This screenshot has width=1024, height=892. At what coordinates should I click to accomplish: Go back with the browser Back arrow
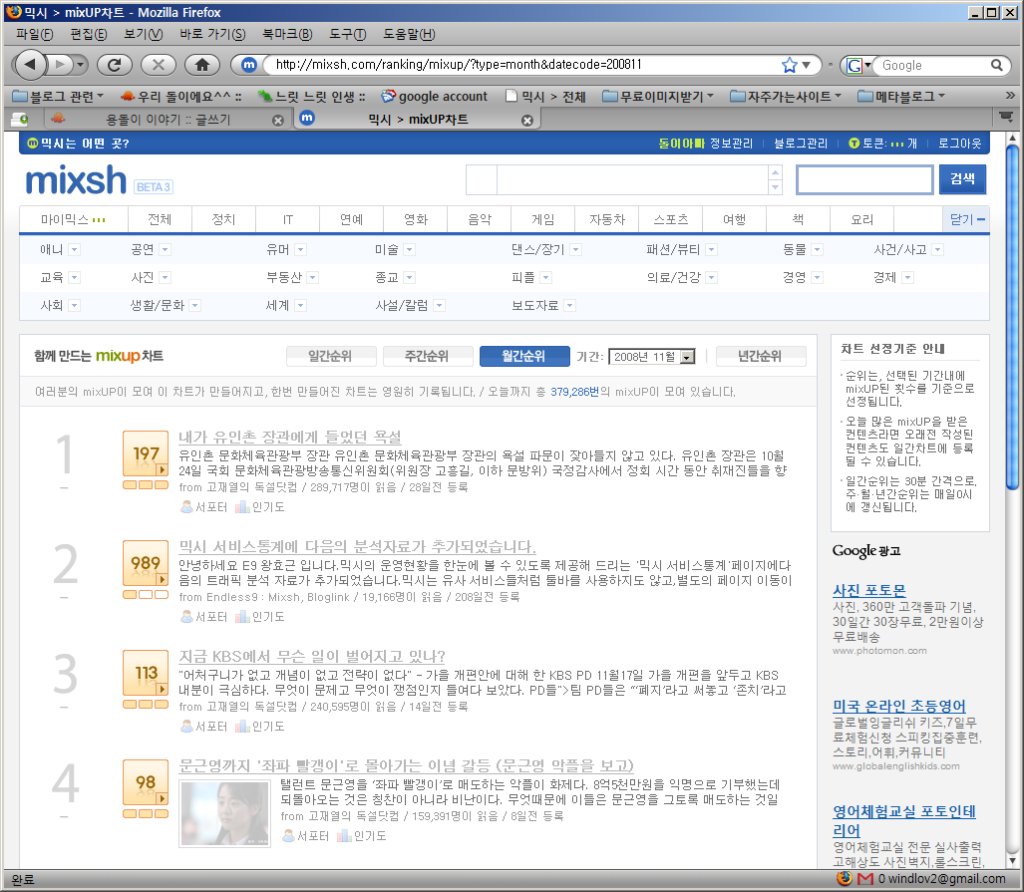tap(29, 64)
